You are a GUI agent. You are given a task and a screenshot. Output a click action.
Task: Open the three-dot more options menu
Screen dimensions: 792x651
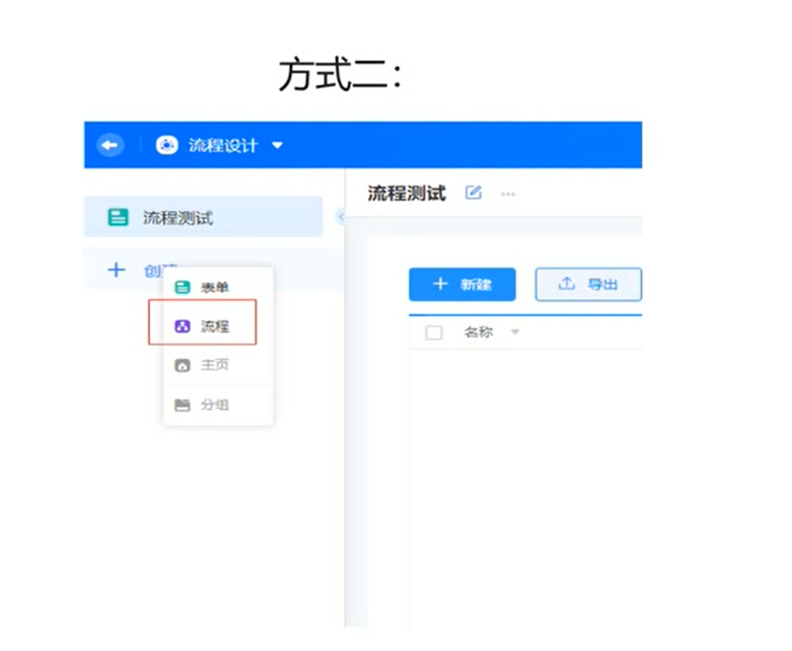(508, 194)
